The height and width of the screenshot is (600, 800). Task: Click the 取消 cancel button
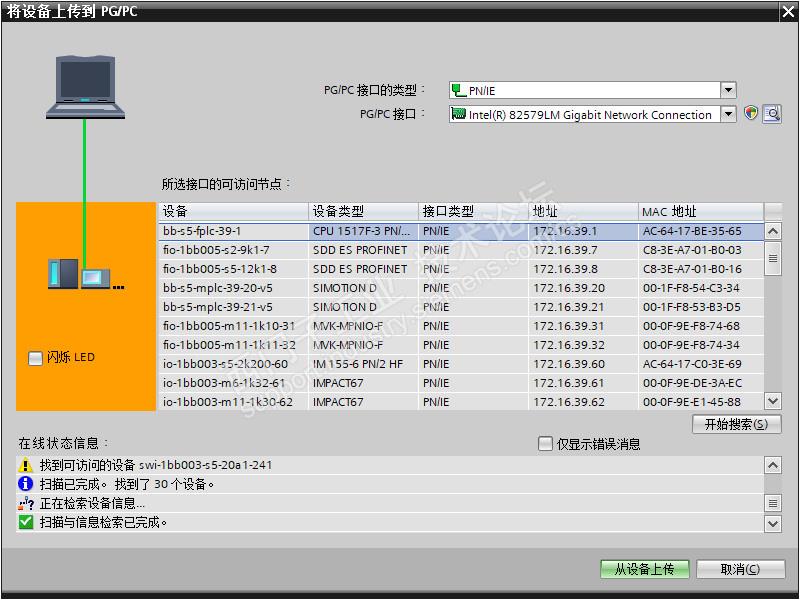click(740, 569)
